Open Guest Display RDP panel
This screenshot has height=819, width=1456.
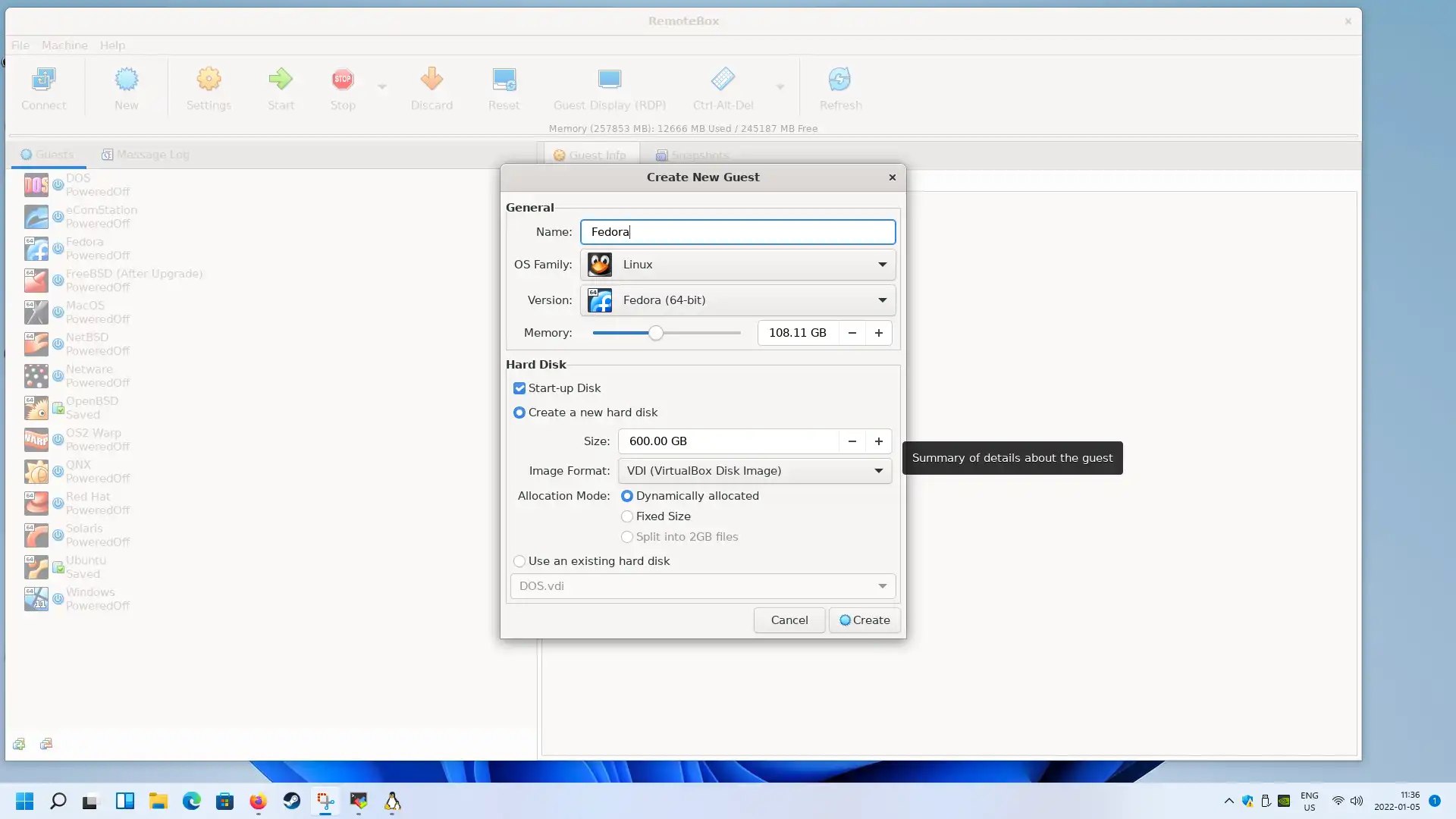click(x=610, y=87)
